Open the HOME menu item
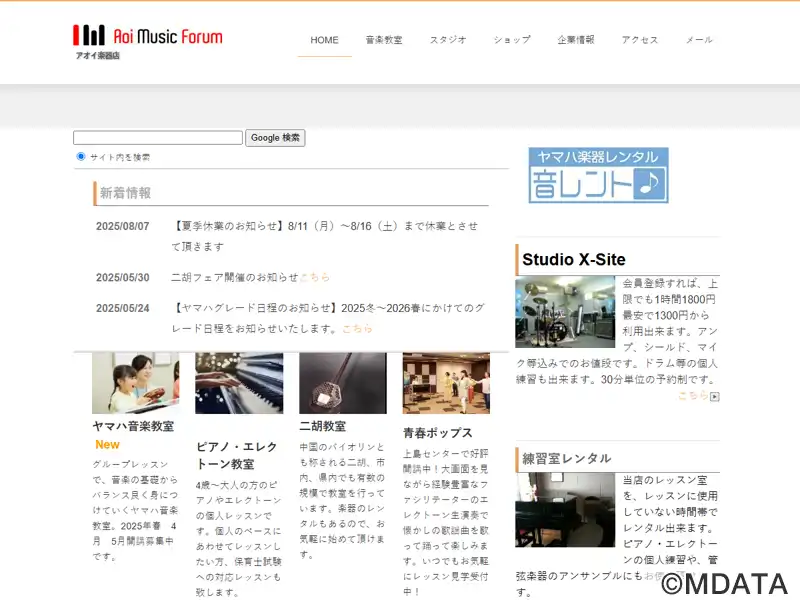 tap(324, 40)
